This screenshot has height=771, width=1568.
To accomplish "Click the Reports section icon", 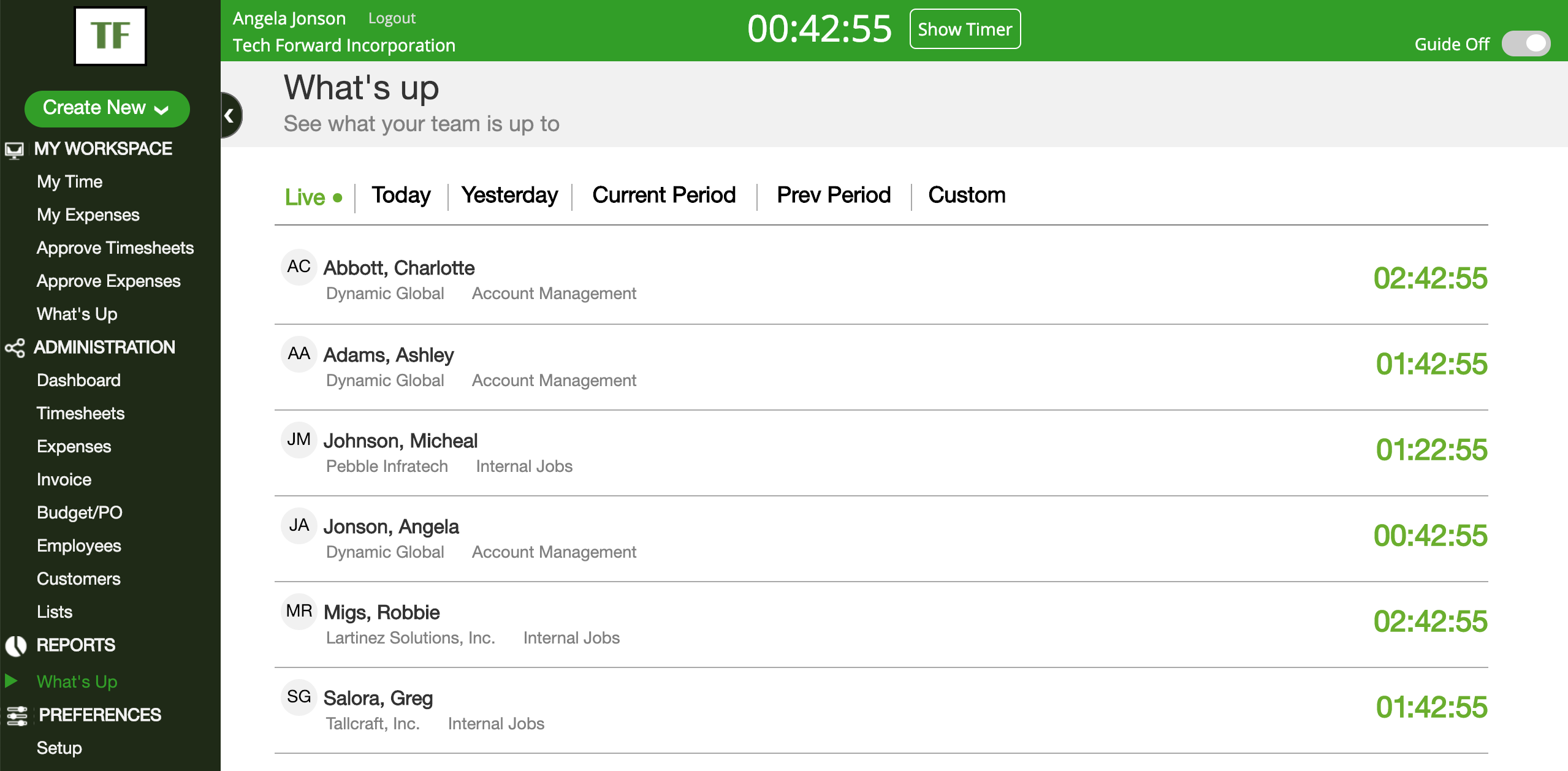I will (x=16, y=645).
